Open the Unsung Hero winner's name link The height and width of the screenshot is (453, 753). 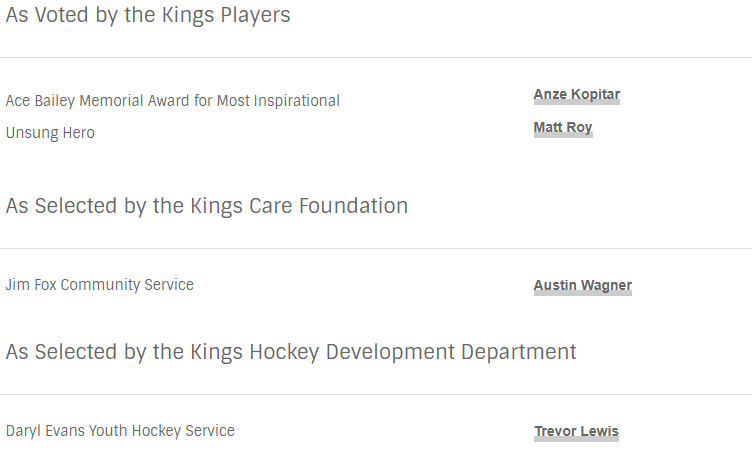click(x=563, y=128)
